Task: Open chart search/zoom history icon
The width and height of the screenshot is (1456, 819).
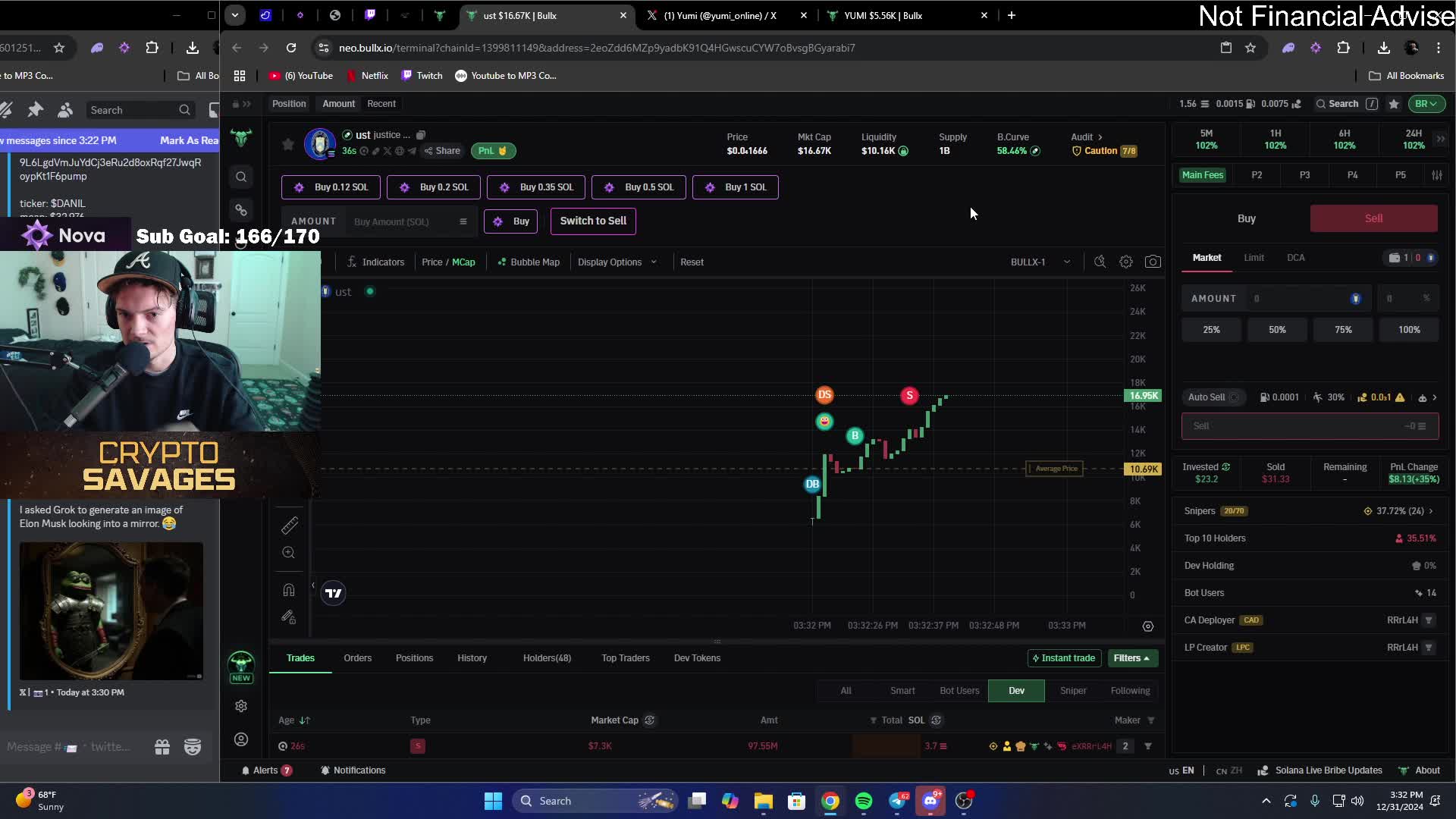Action: 1100,262
